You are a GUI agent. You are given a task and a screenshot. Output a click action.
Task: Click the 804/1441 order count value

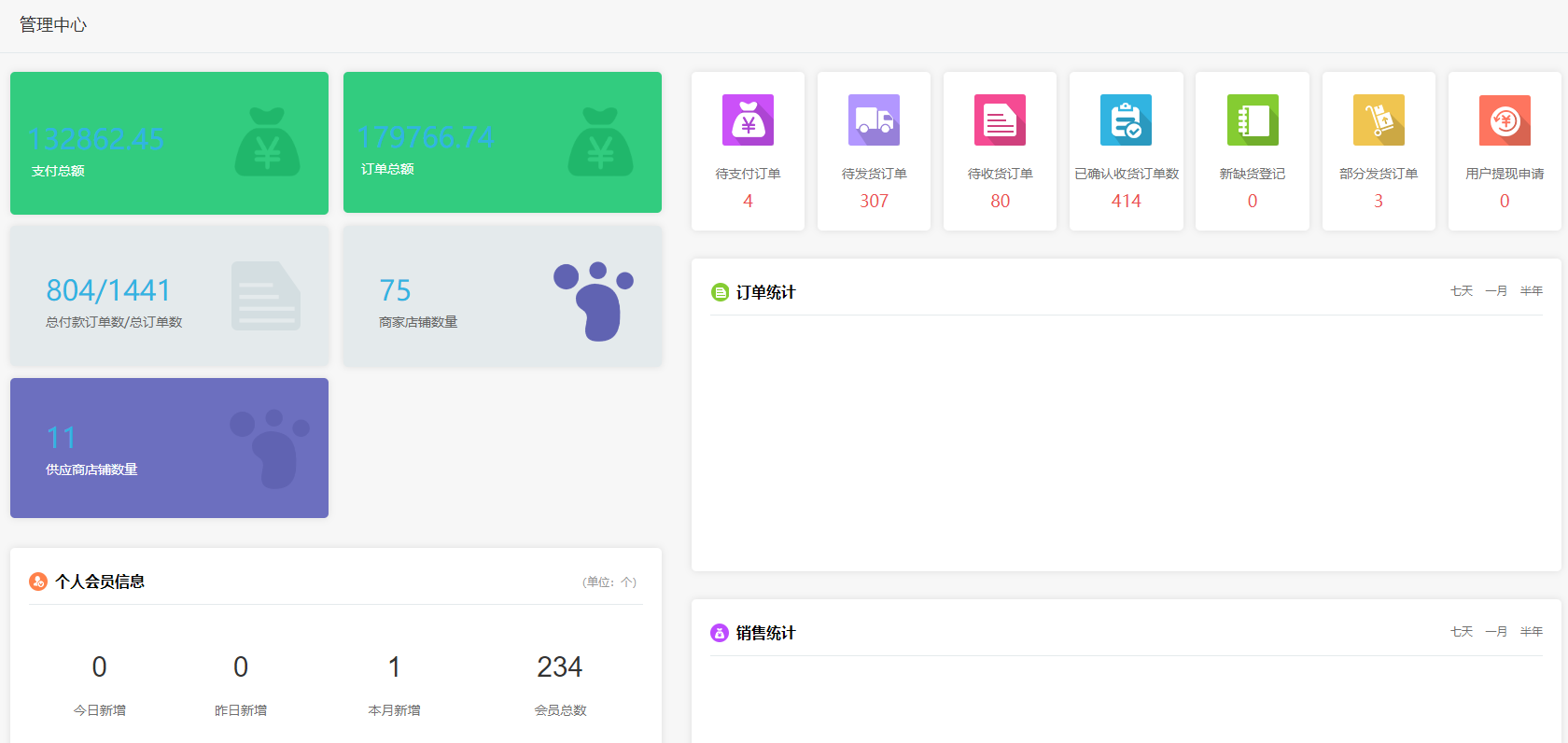[108, 290]
